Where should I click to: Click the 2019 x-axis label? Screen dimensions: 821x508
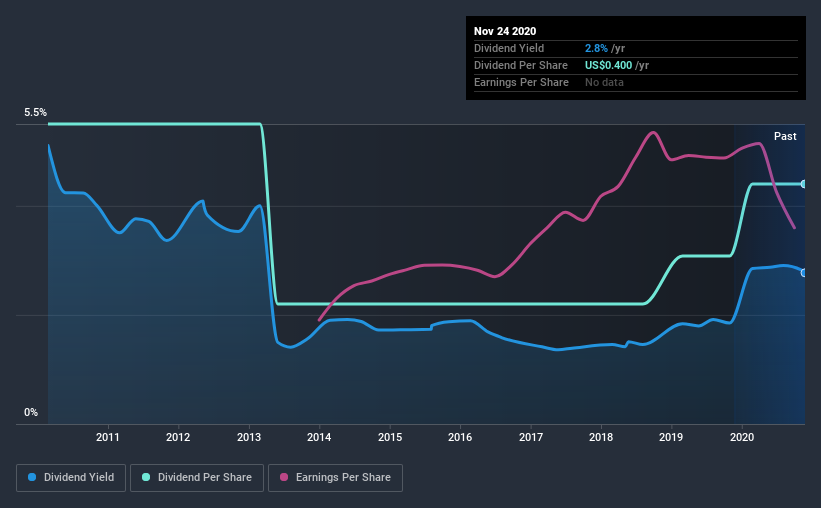coord(671,437)
